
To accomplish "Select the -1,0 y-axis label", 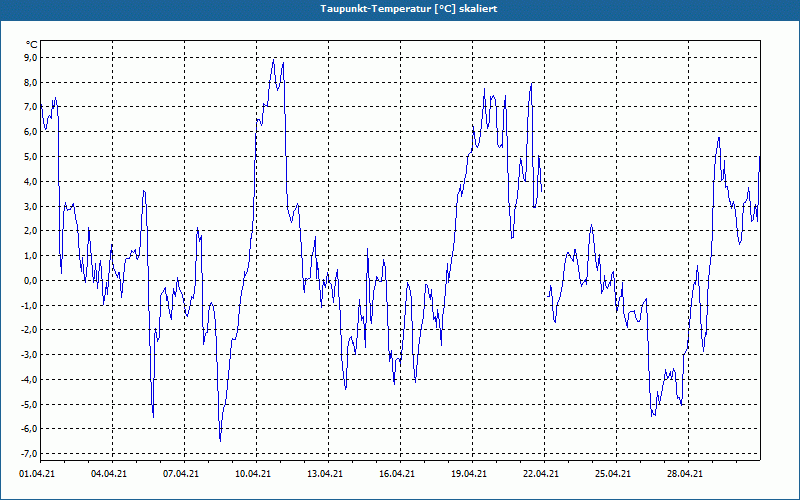I will (x=30, y=305).
